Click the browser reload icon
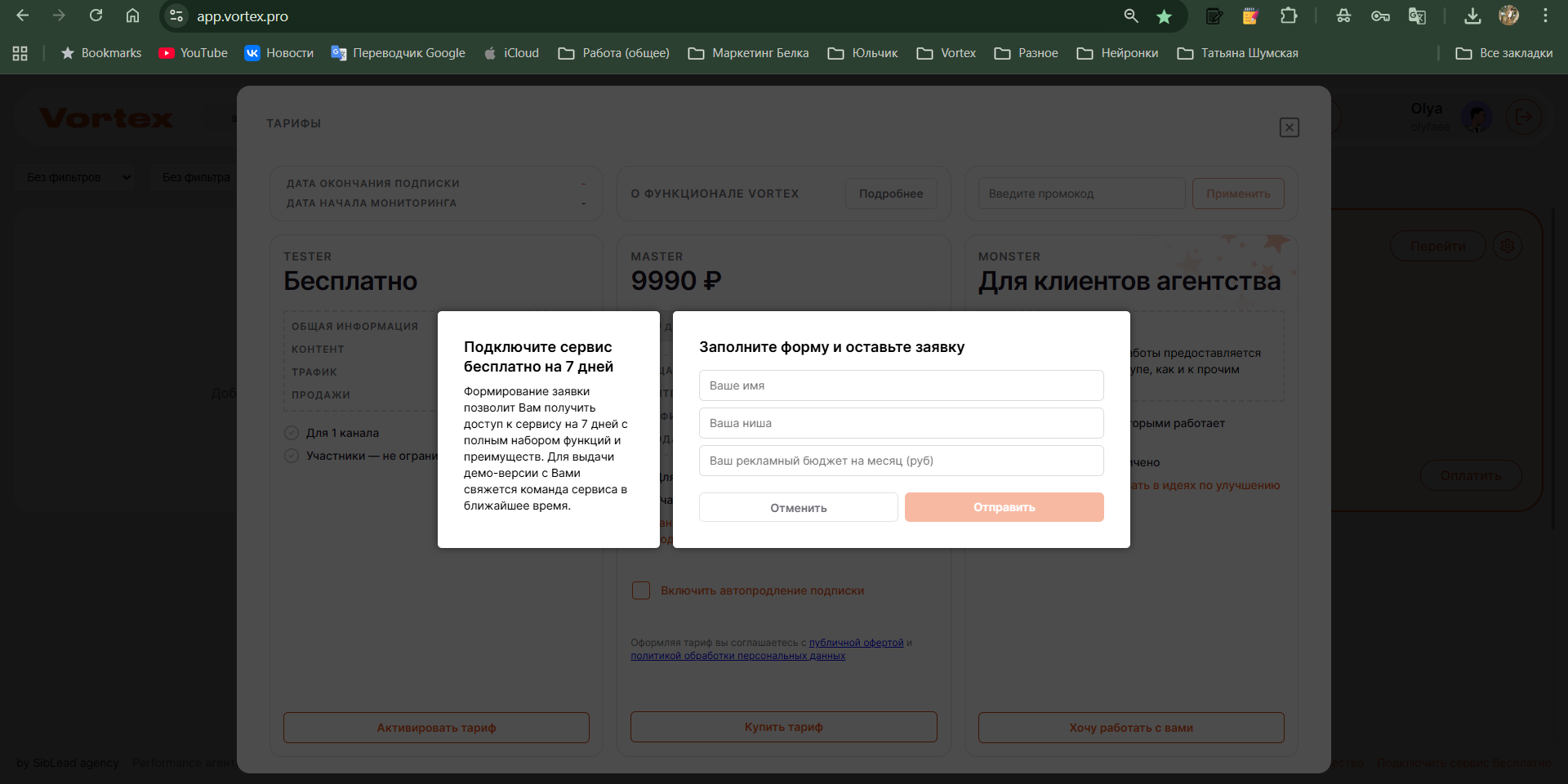The height and width of the screenshot is (784, 1568). point(96,16)
